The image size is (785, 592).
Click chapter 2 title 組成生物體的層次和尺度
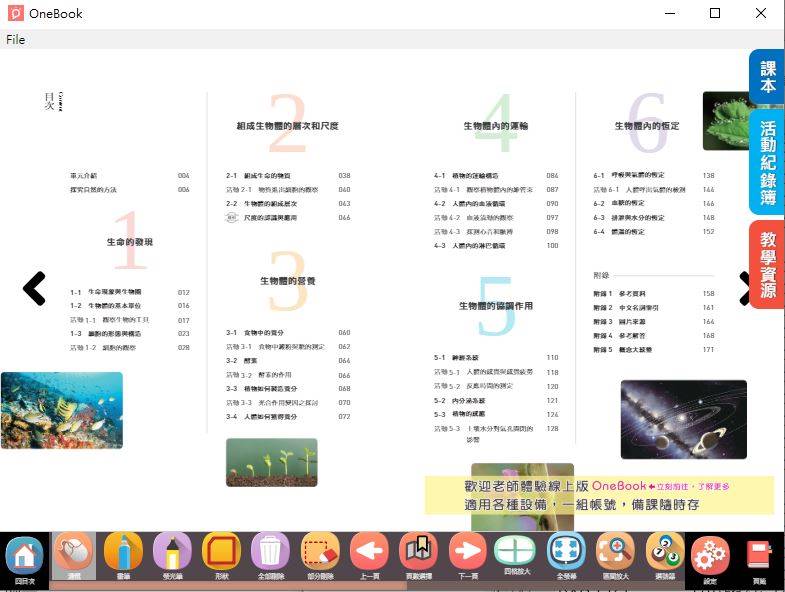point(287,126)
